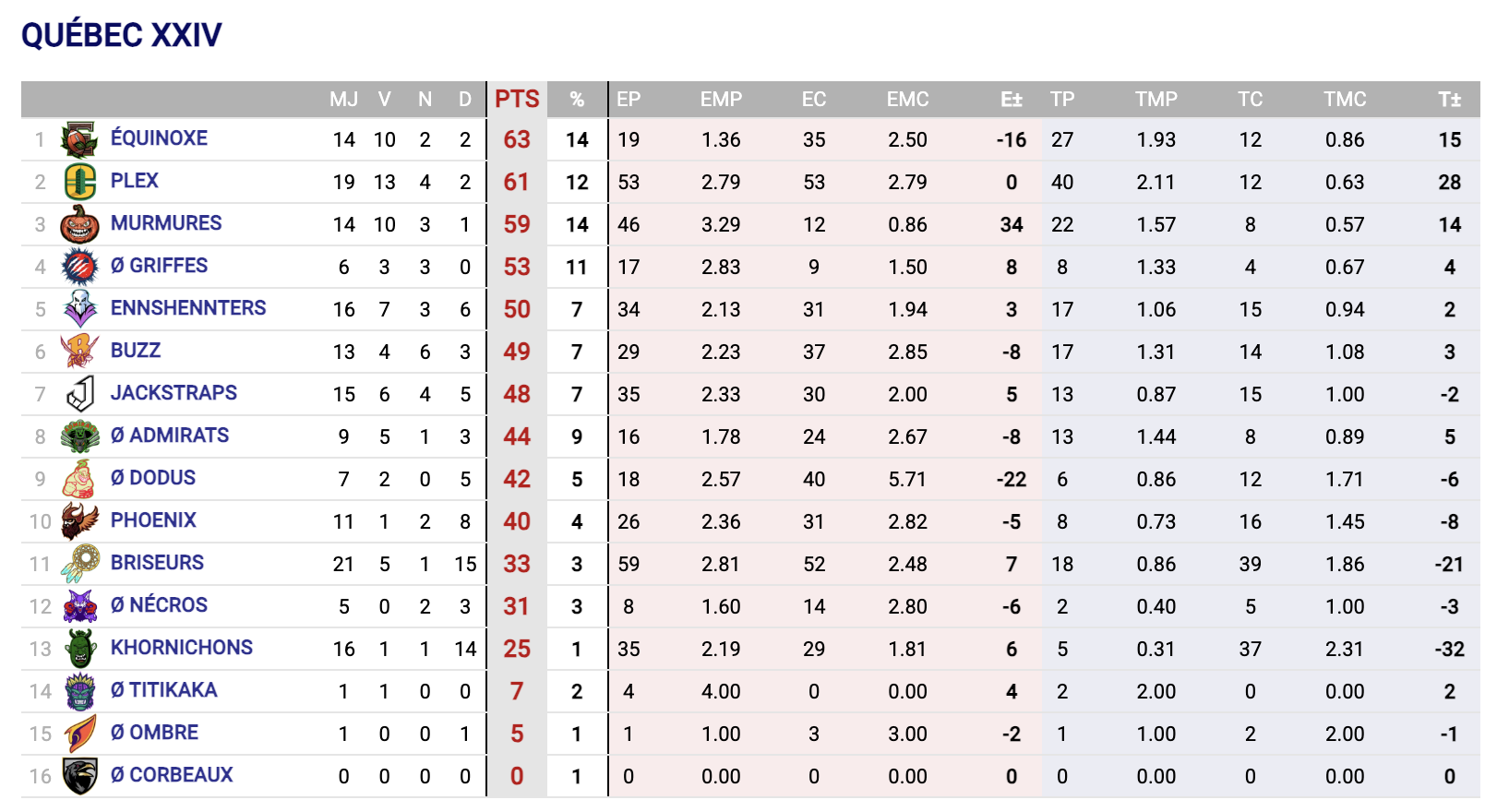
Task: Open the Ø Titikaka team link
Action: click(x=163, y=690)
